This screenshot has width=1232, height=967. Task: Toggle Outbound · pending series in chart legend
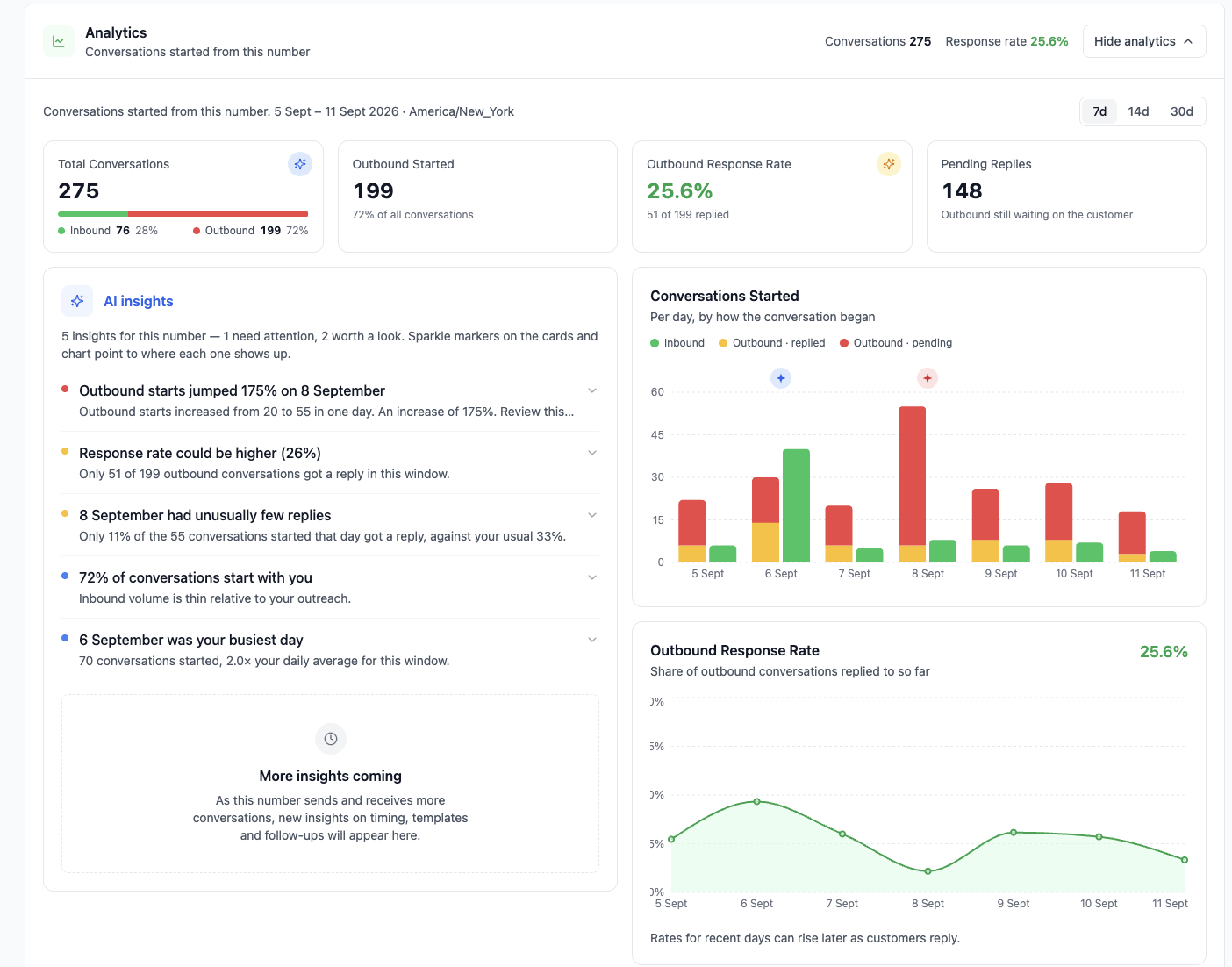tap(896, 343)
